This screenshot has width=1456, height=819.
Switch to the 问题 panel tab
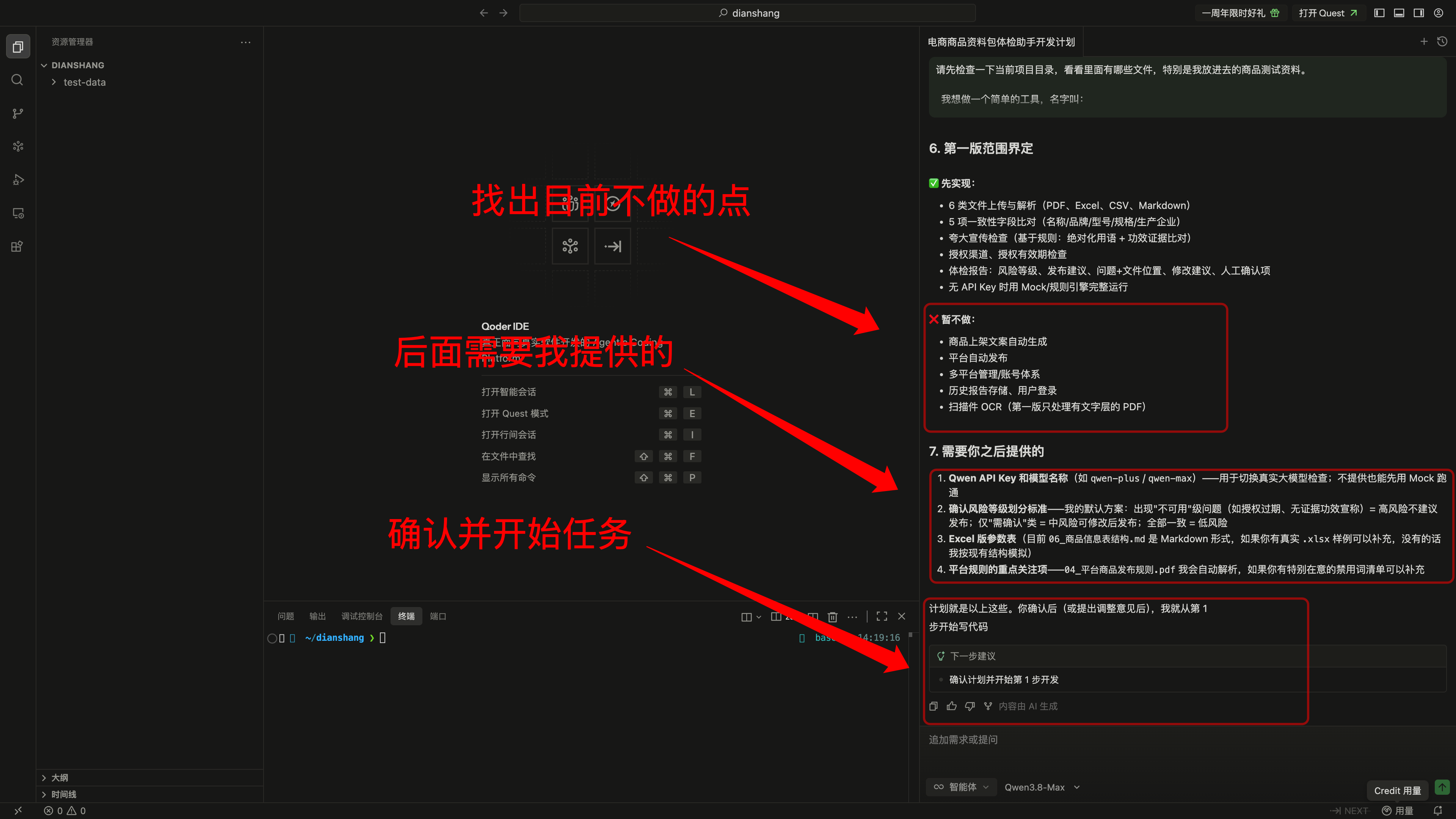[x=286, y=616]
